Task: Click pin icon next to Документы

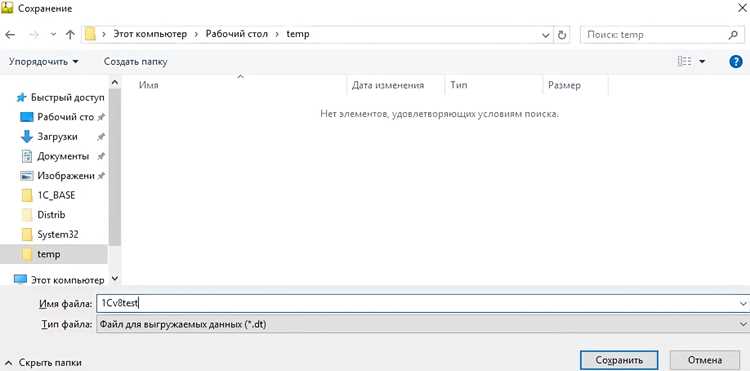Action: tap(100, 157)
